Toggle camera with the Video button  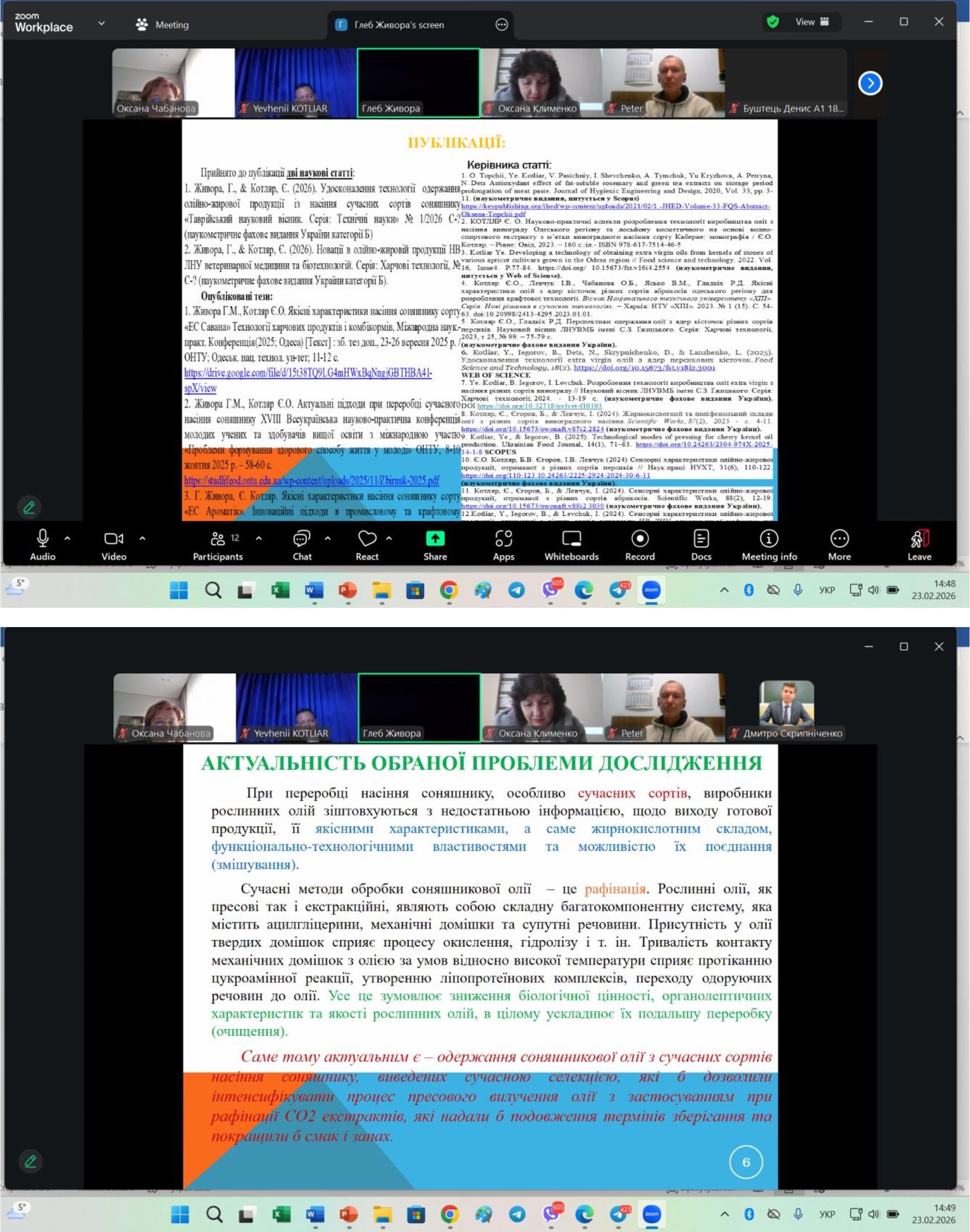tap(113, 545)
